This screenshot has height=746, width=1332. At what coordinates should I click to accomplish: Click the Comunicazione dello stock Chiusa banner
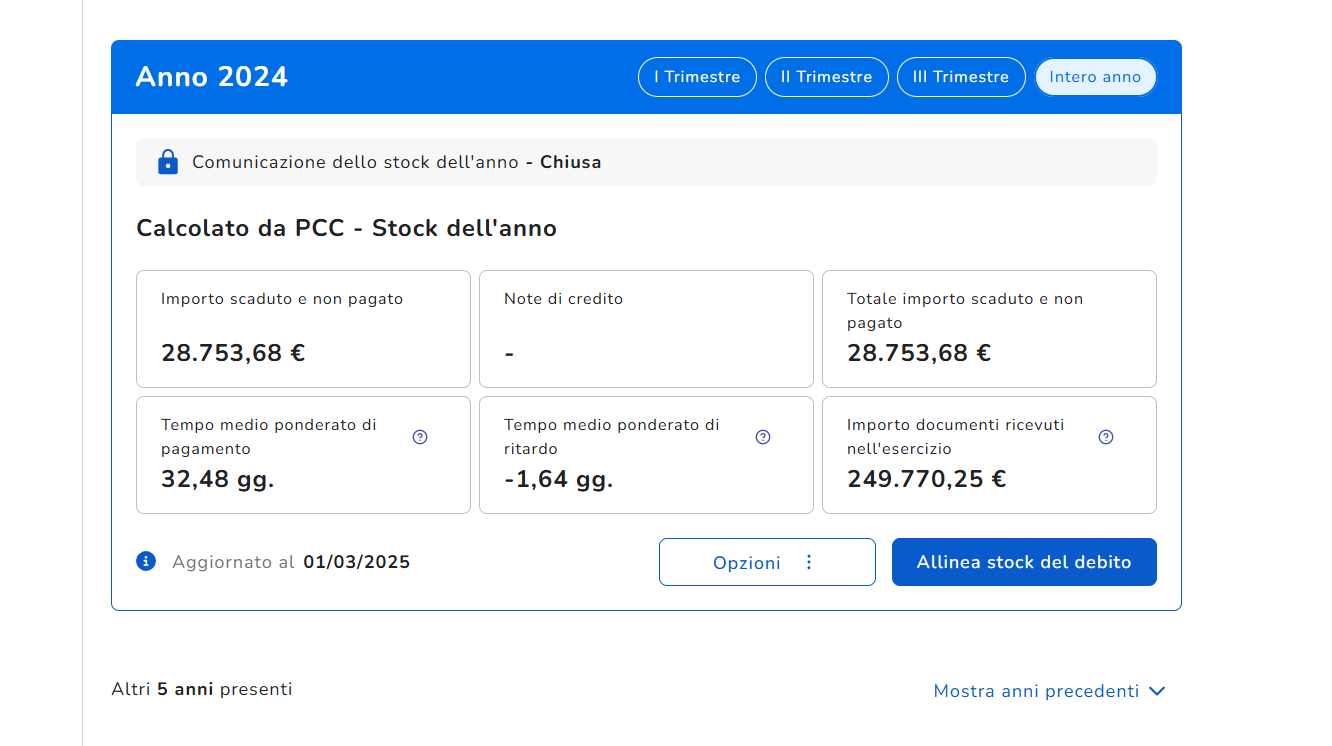(x=646, y=162)
